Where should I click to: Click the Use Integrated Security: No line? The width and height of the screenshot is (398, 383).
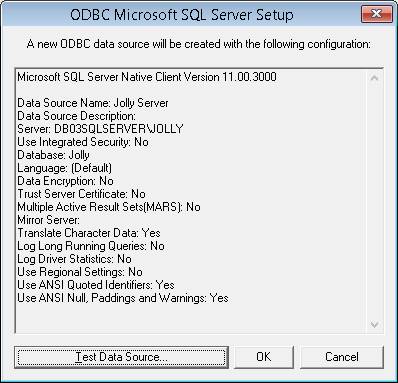(x=83, y=142)
